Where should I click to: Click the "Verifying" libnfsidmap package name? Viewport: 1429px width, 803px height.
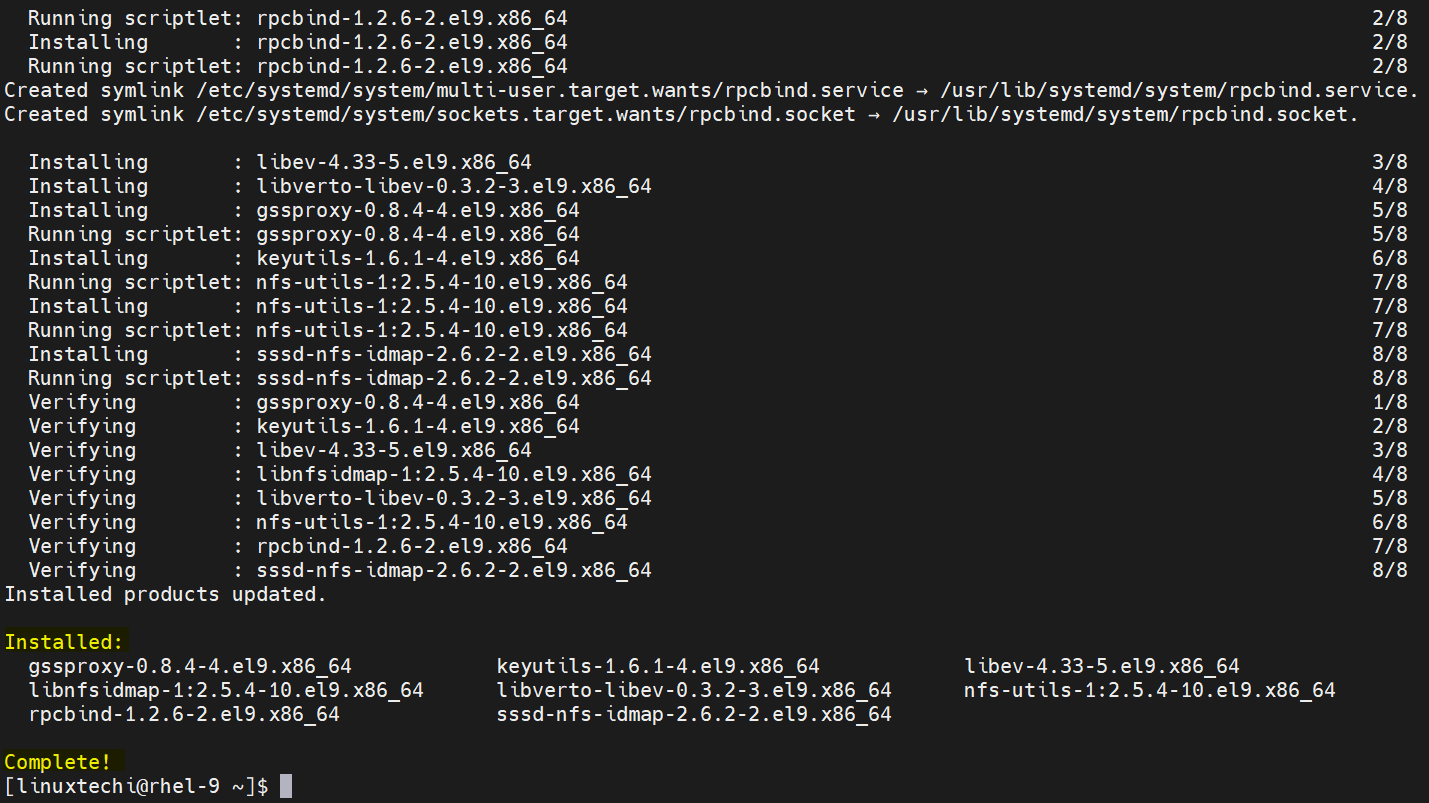pyautogui.click(x=454, y=474)
